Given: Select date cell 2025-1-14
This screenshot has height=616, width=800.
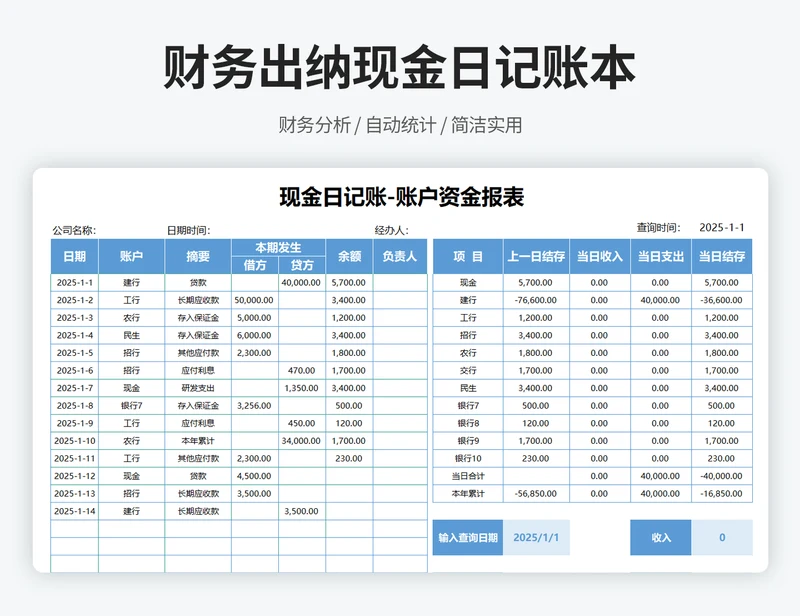Looking at the screenshot, I should tap(74, 511).
